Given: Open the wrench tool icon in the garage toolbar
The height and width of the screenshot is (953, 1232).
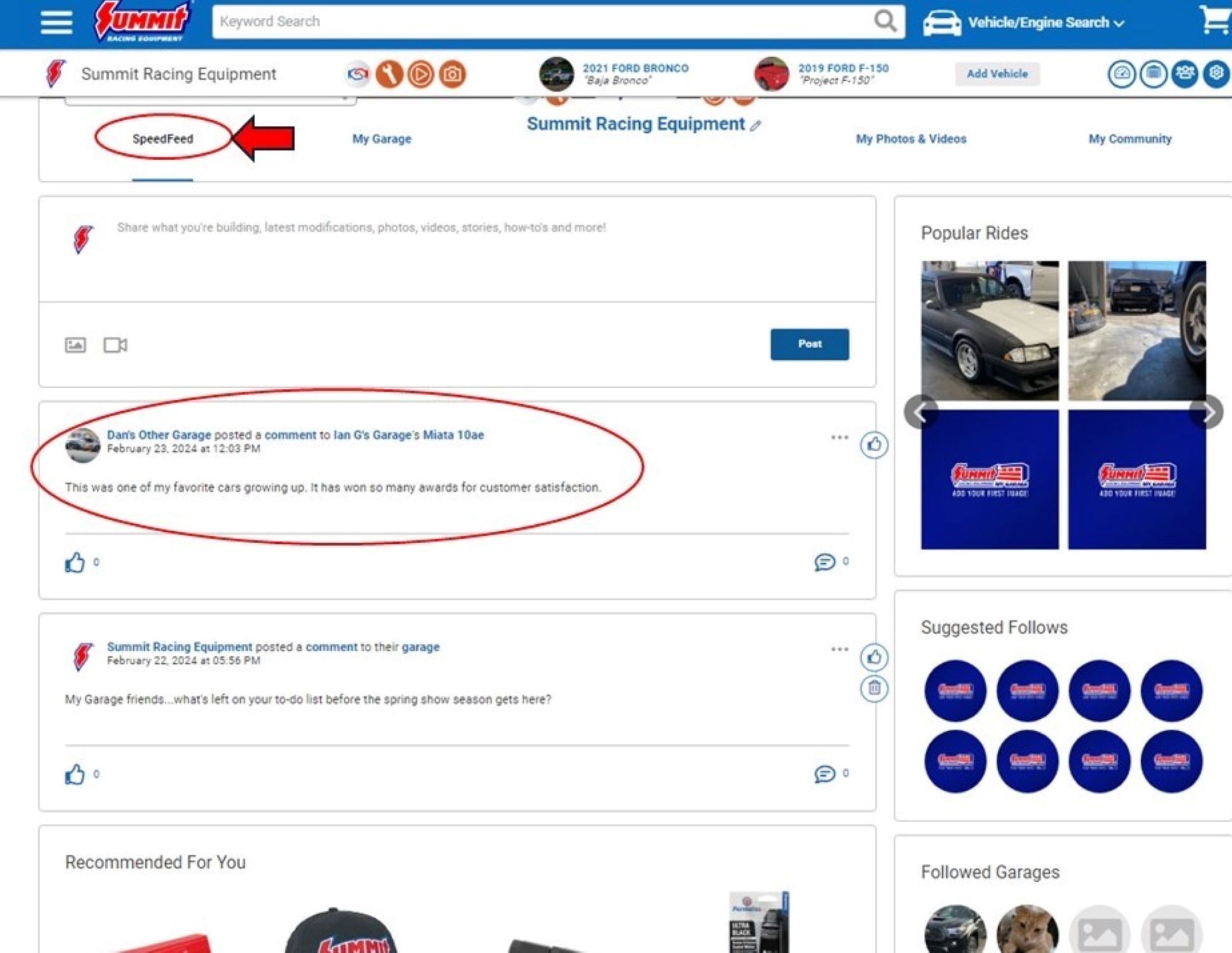Looking at the screenshot, I should pyautogui.click(x=389, y=74).
